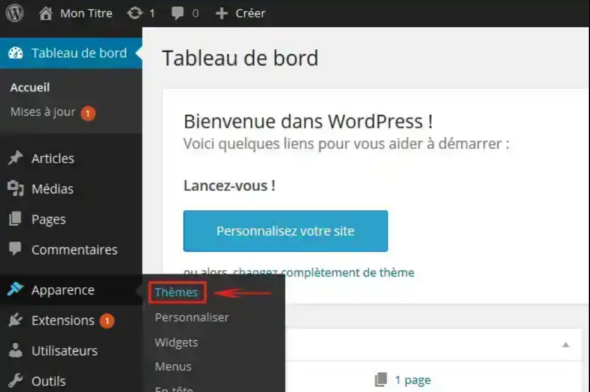
Task: Open the Utilisateurs menu
Action: pos(64,351)
